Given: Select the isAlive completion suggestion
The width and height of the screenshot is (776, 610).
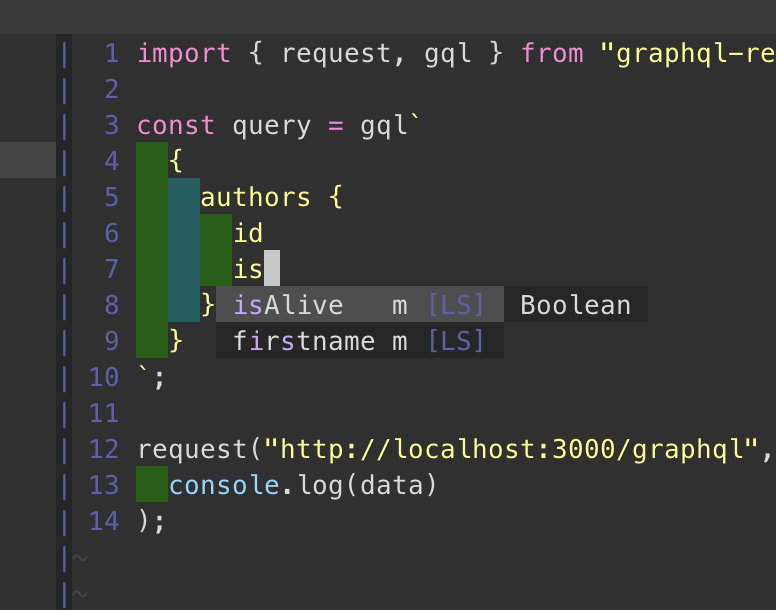Looking at the screenshot, I should pos(360,304).
